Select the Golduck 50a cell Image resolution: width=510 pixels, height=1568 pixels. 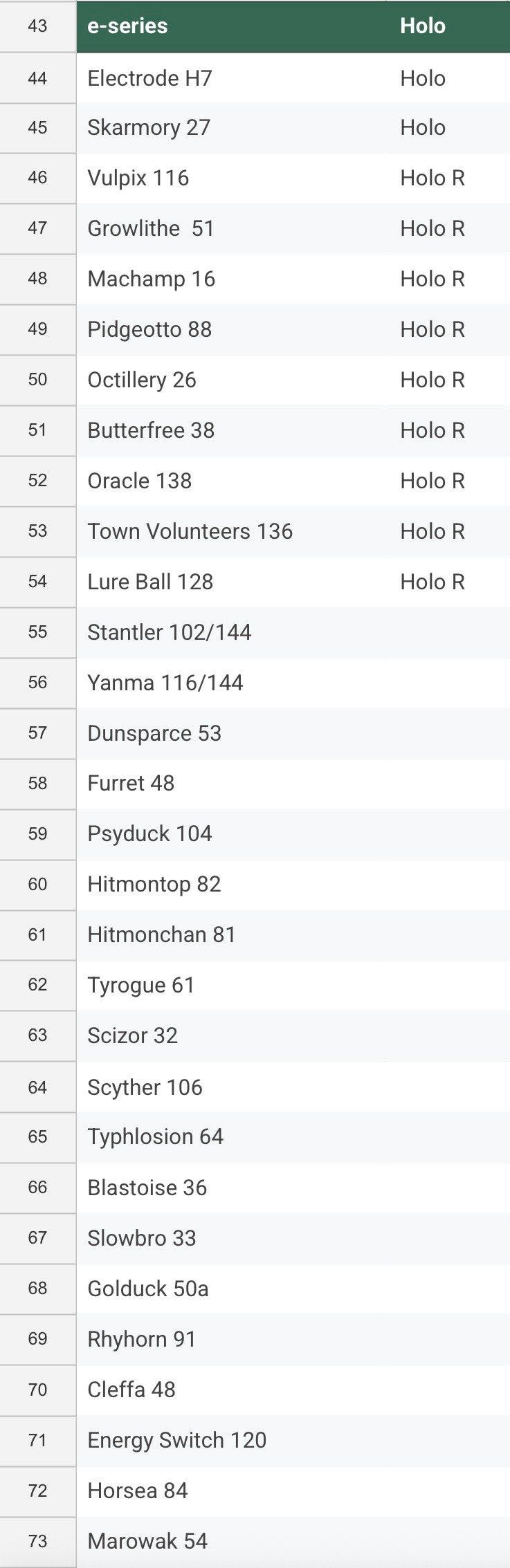(x=234, y=1289)
